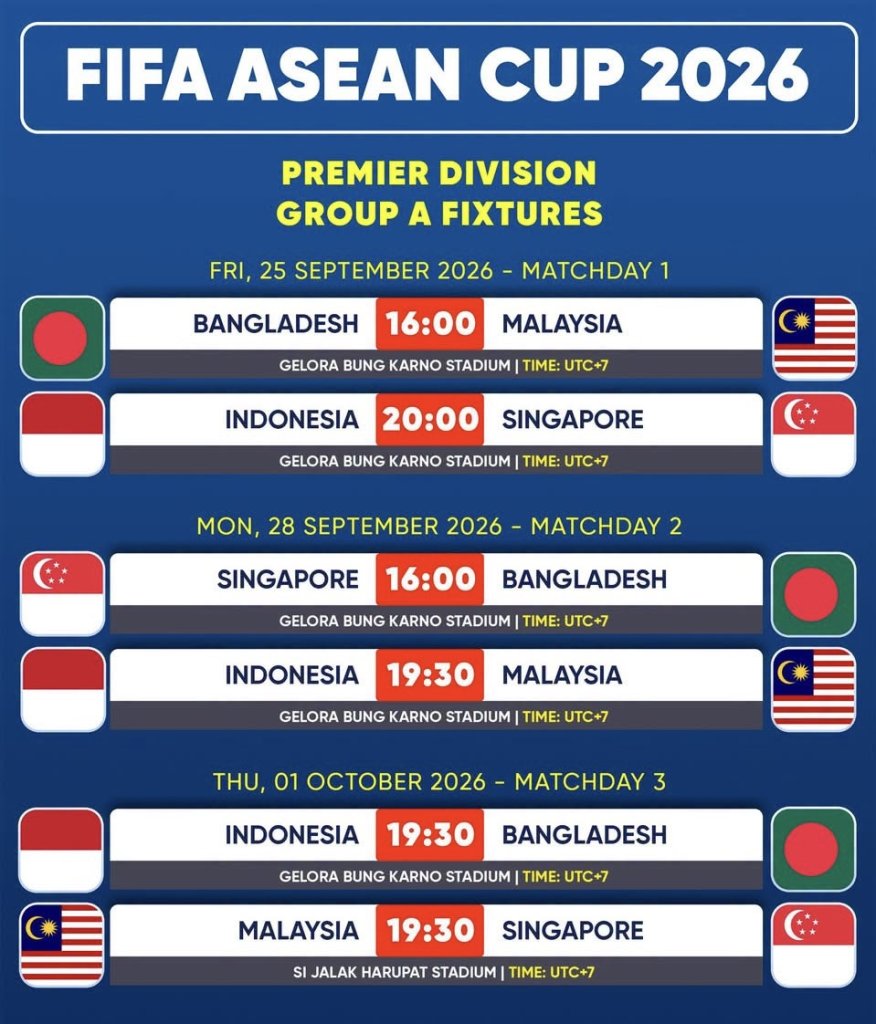This screenshot has width=876, height=1024.
Task: Click Indonesia flag next to Matchday 3 fixture
Action: tap(61, 849)
